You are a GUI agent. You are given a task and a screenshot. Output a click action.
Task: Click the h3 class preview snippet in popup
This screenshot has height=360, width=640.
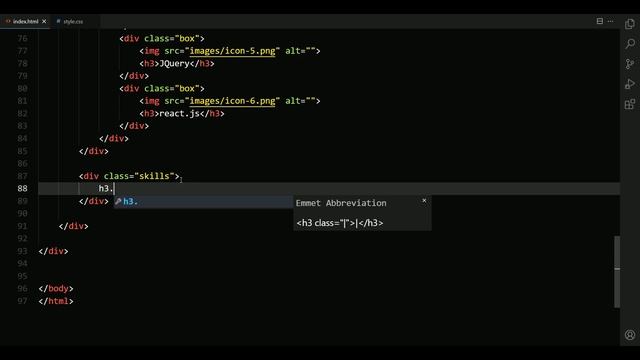tap(340, 223)
